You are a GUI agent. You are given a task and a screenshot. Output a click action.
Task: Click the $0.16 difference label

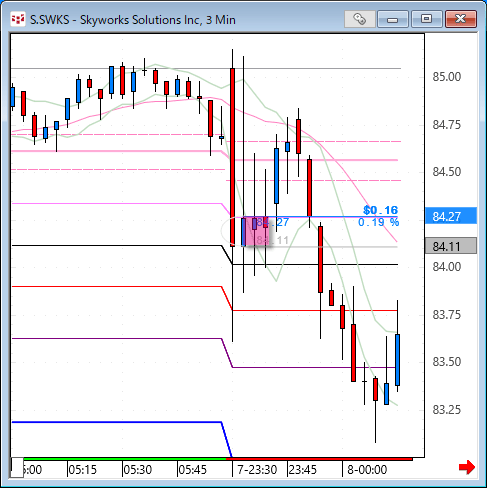(381, 210)
